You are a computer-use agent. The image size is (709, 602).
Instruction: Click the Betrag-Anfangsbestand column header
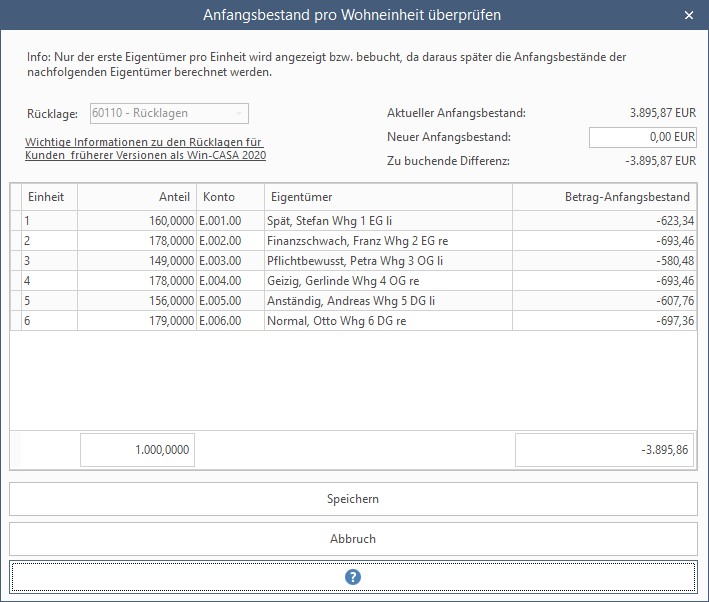[x=604, y=197]
